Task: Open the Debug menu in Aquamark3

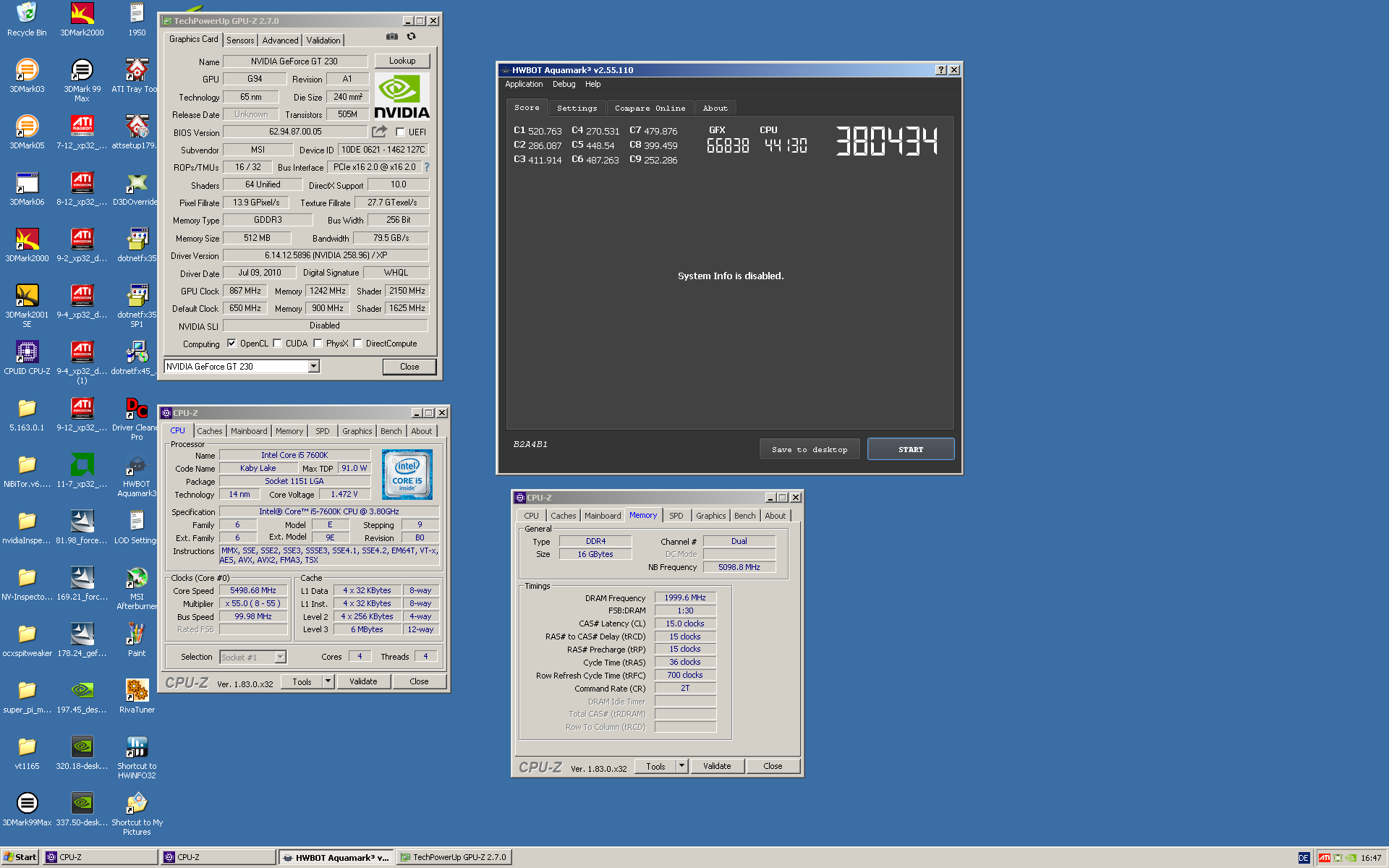Action: [564, 84]
